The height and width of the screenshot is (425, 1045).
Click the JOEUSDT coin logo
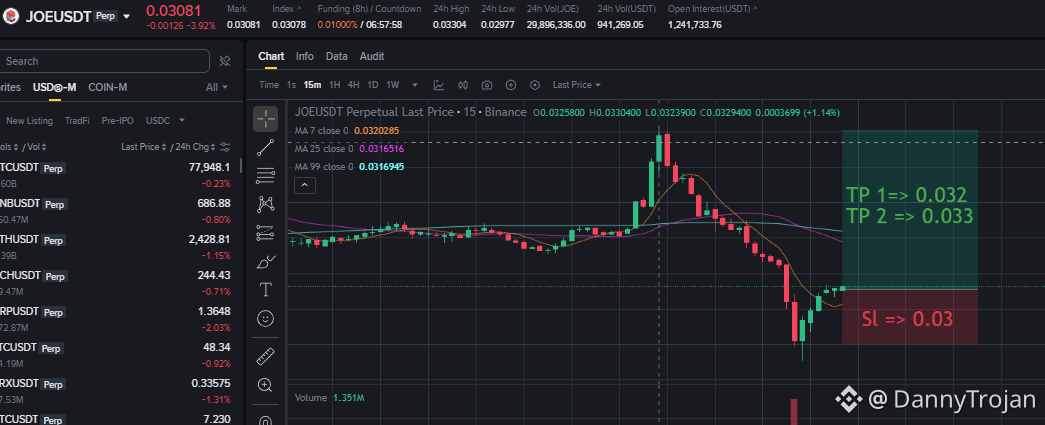9,17
